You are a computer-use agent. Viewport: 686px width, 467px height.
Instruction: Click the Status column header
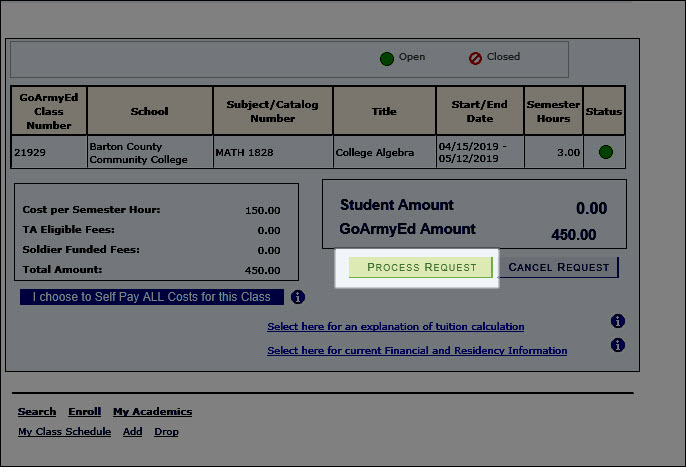pos(604,111)
